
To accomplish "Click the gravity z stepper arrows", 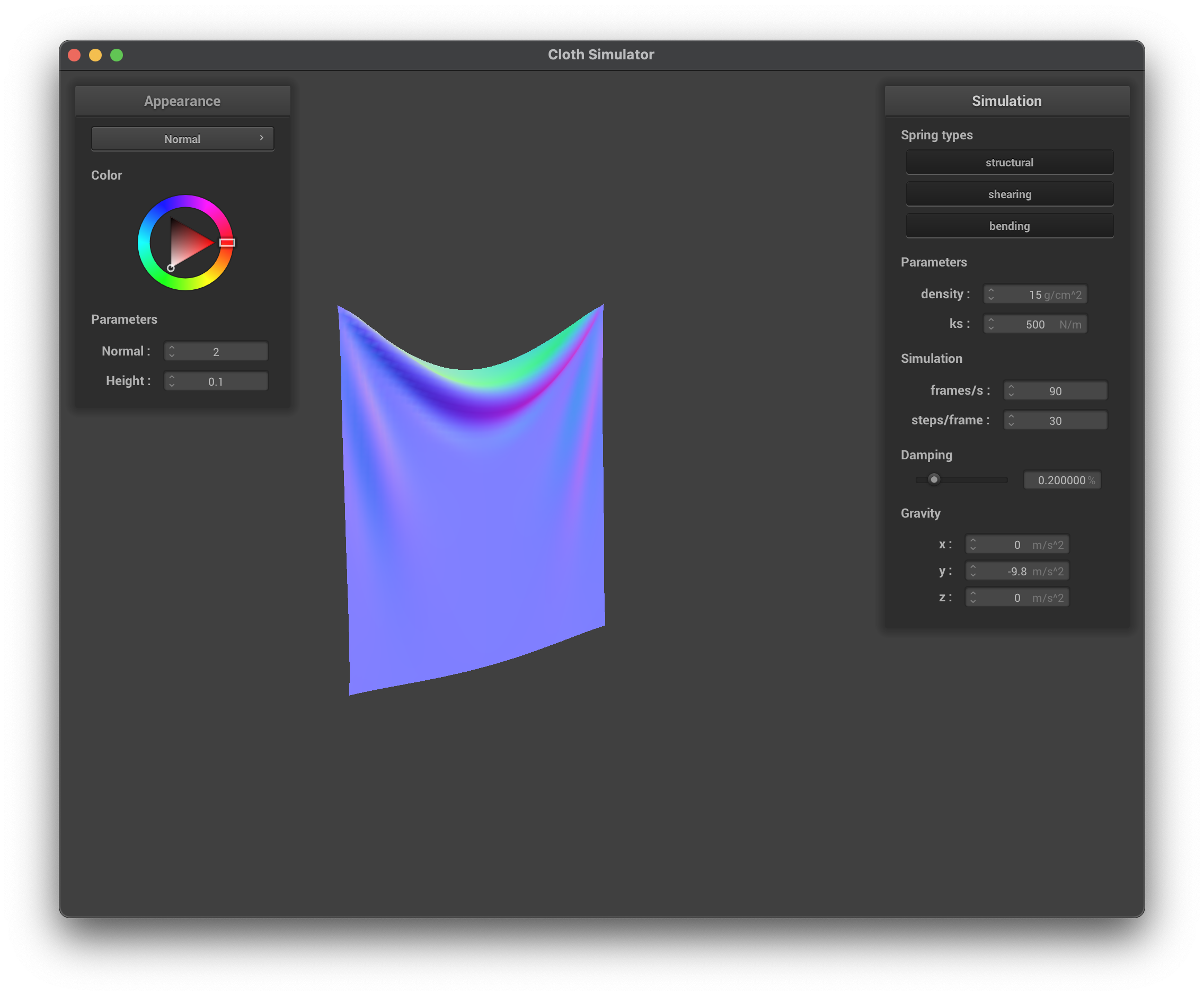I will point(973,598).
